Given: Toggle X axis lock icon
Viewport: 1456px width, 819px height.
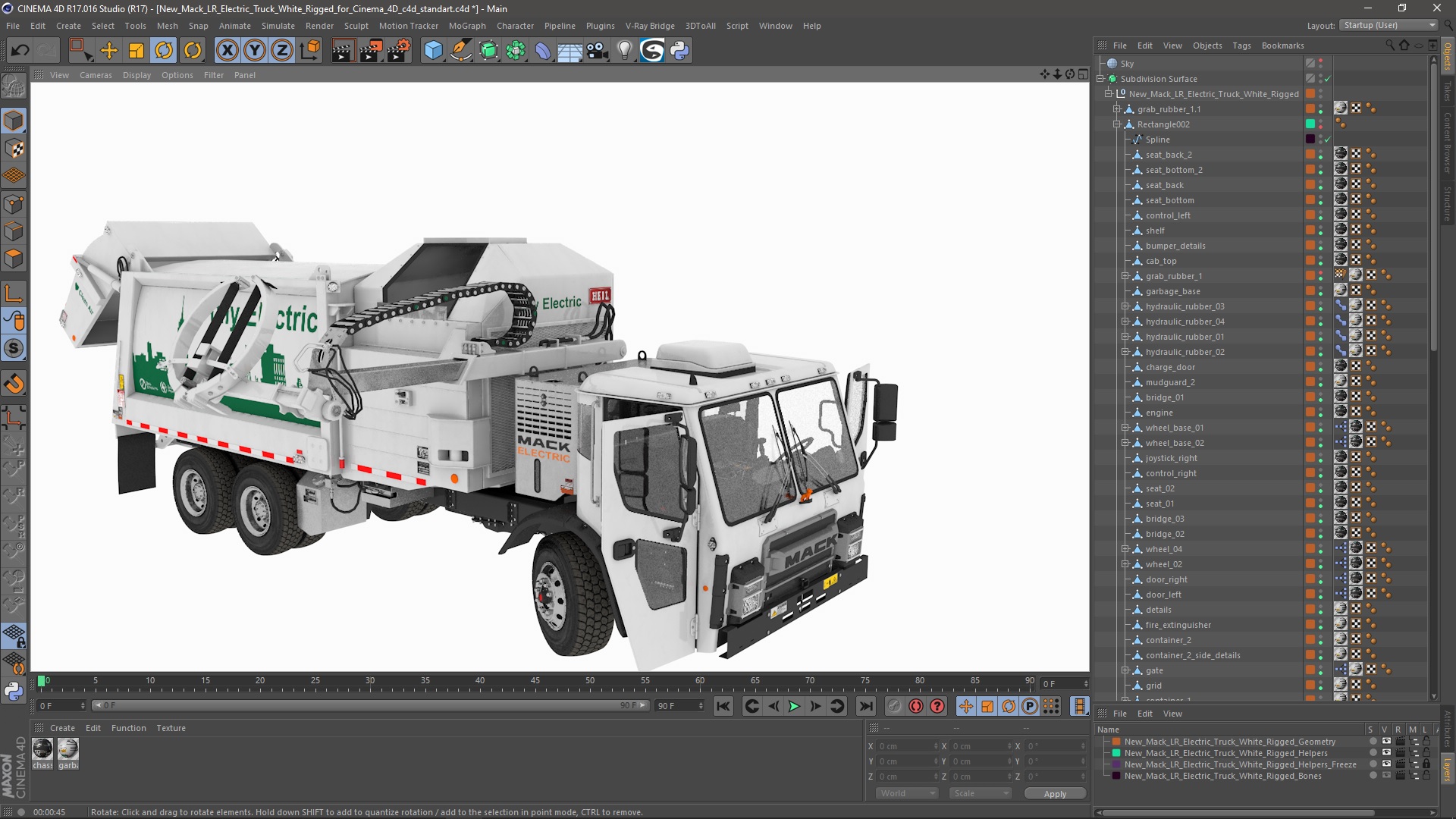Looking at the screenshot, I should [227, 51].
